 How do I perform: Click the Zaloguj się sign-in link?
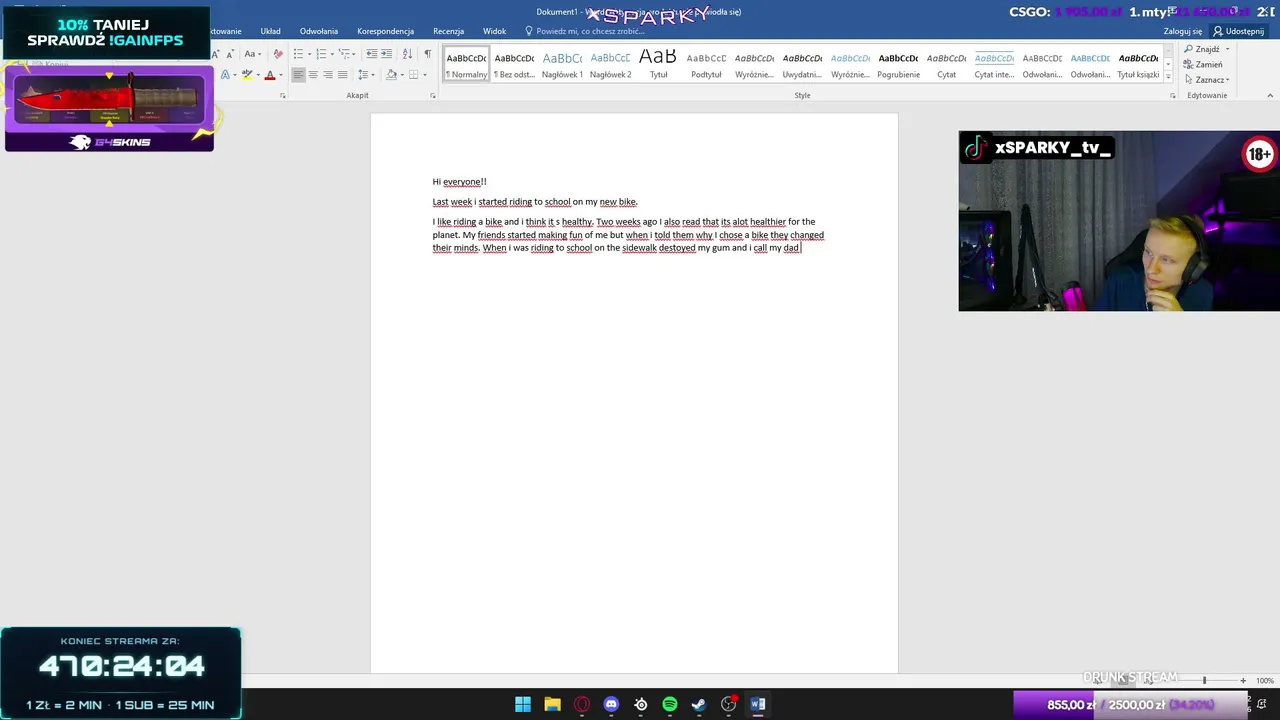coord(1183,31)
